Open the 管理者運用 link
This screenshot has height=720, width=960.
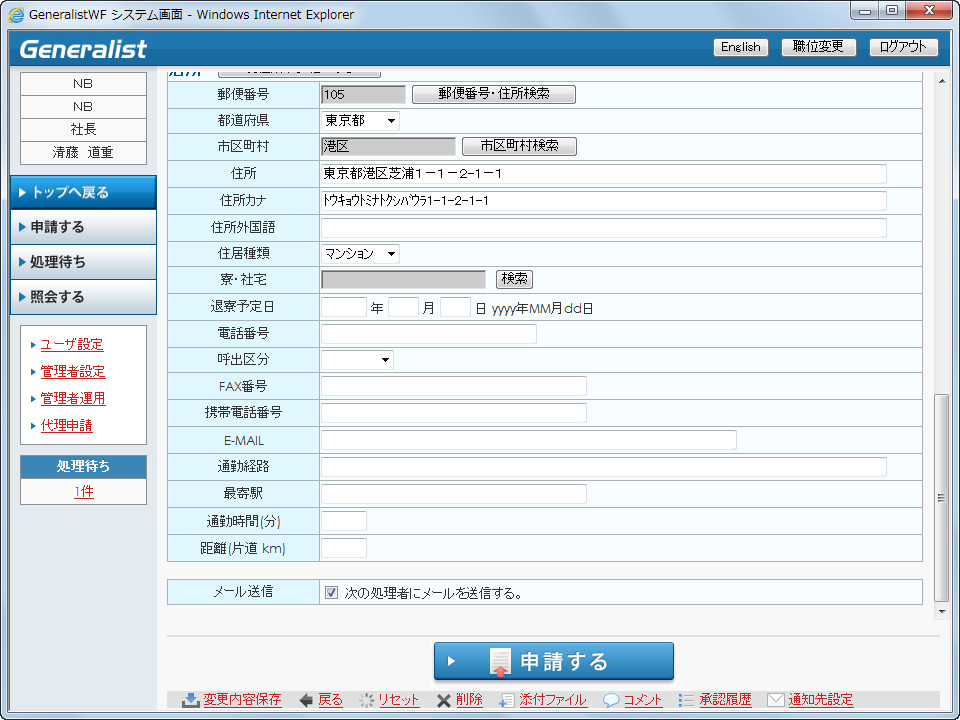73,399
